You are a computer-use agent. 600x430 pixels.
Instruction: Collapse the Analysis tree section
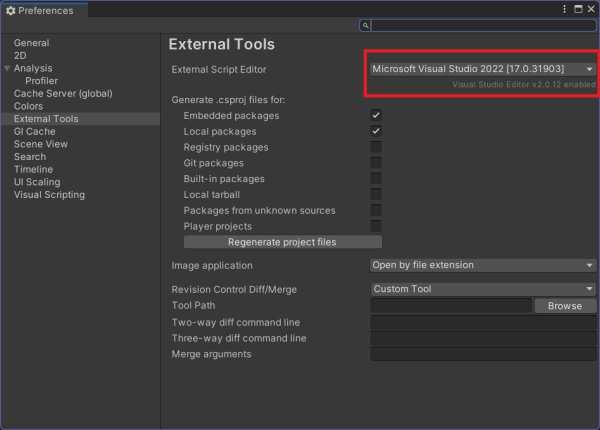(x=7, y=68)
